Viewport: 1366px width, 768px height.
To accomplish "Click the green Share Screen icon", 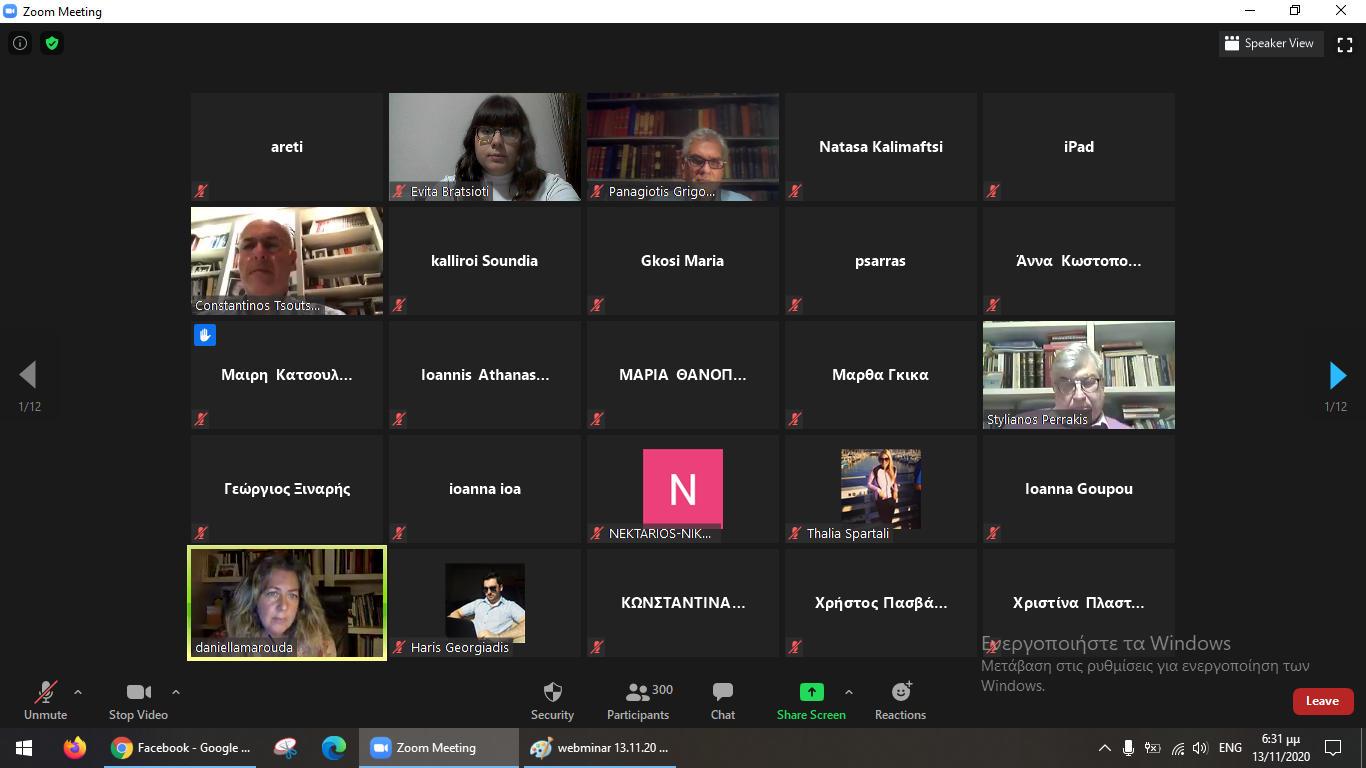I will (x=811, y=692).
